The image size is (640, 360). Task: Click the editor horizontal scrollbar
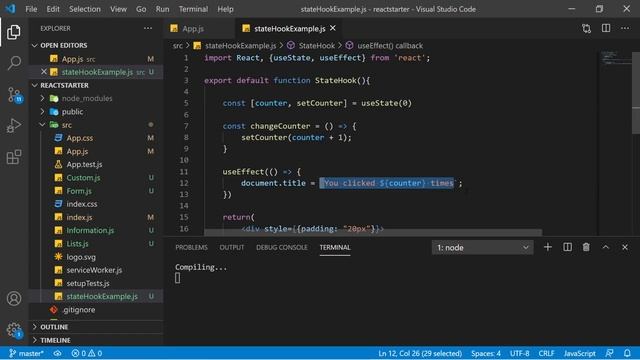pyautogui.click(x=373, y=233)
